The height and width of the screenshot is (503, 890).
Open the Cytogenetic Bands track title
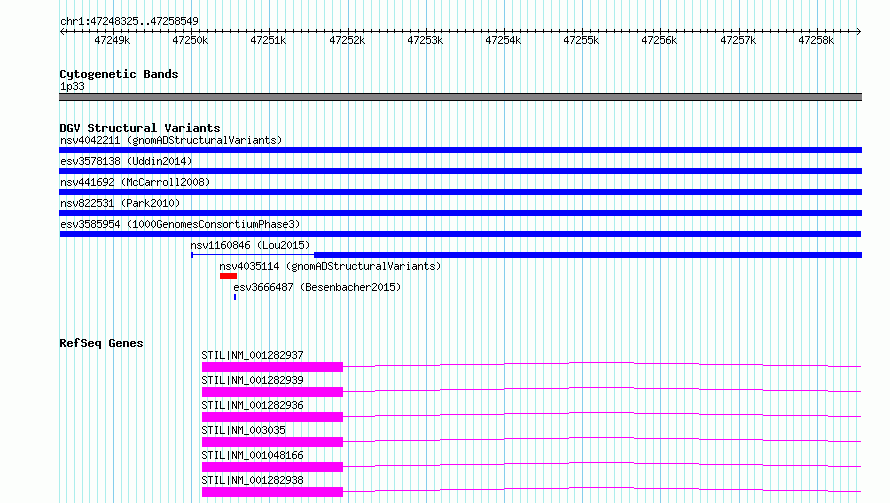point(119,74)
